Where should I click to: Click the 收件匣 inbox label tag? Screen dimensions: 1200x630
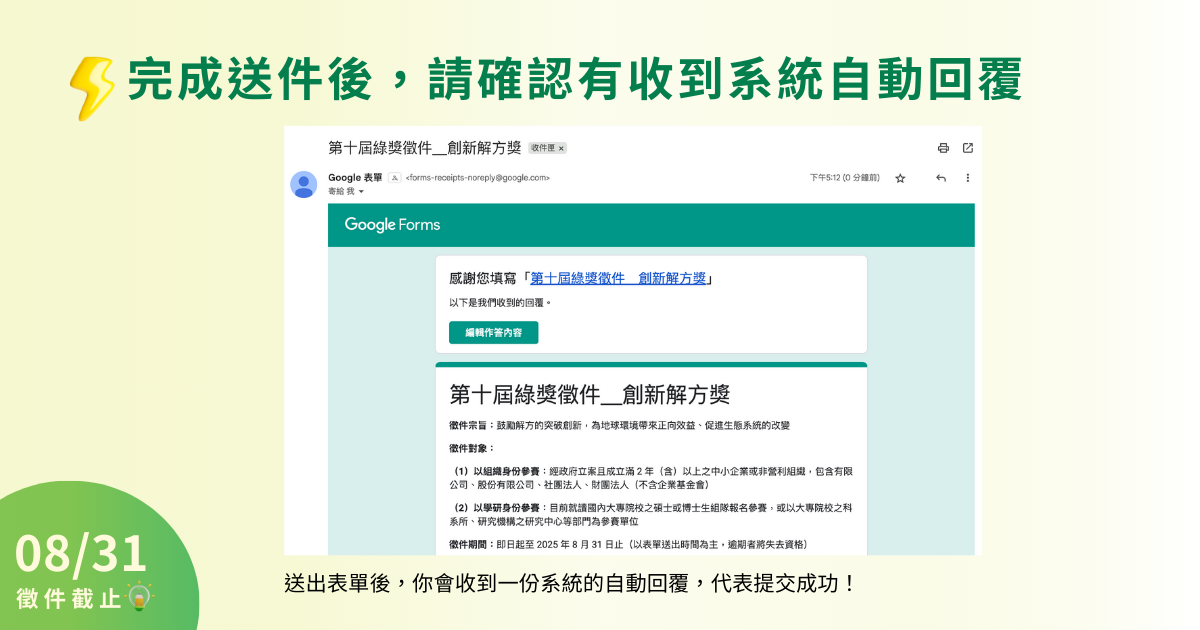click(542, 148)
